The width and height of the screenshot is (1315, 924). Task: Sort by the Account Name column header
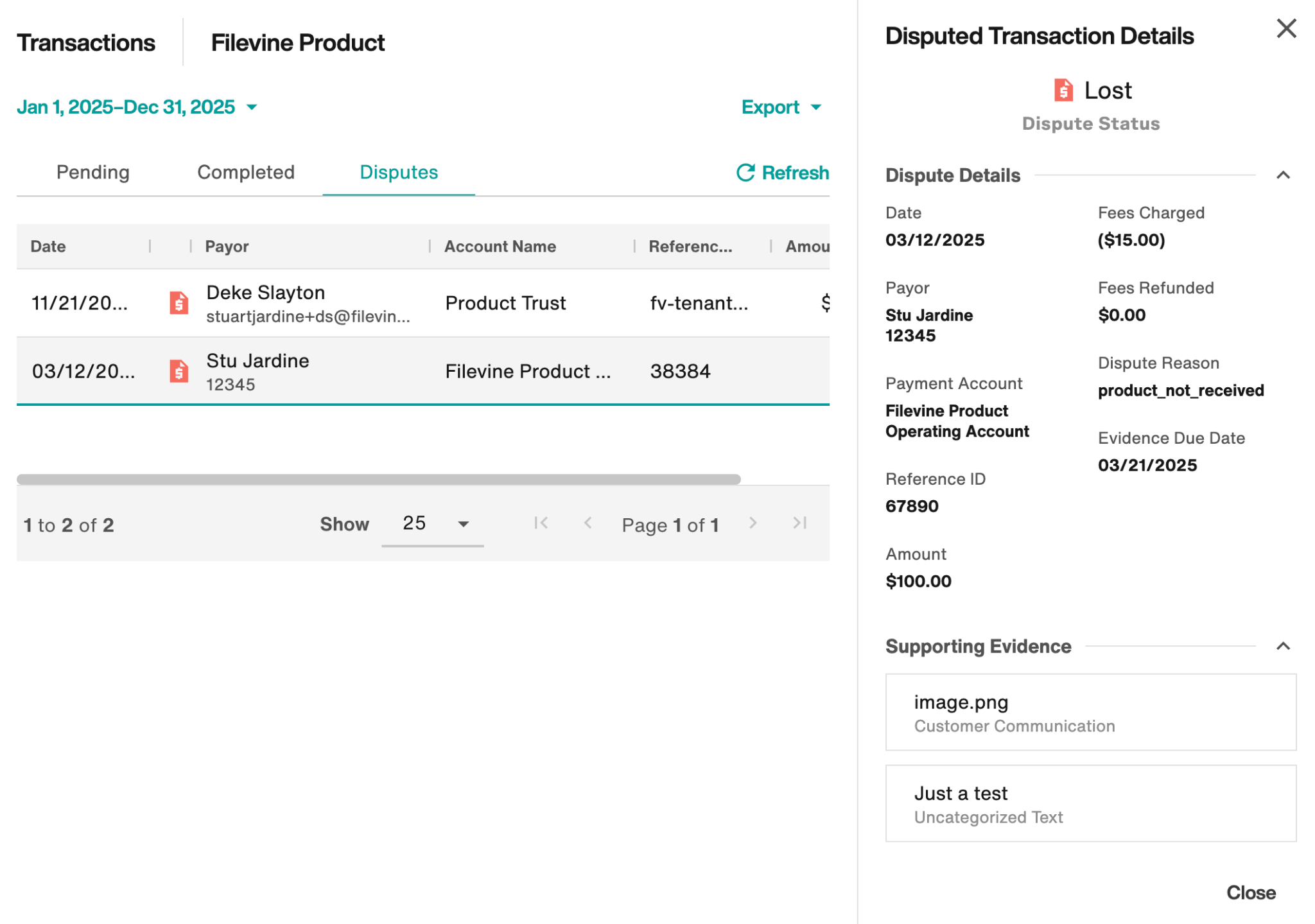click(500, 247)
